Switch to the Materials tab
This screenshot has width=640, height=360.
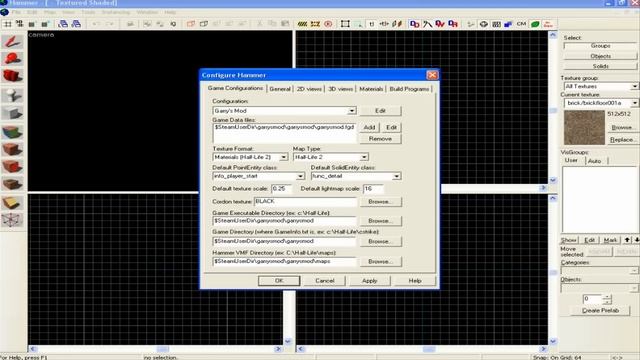(371, 89)
